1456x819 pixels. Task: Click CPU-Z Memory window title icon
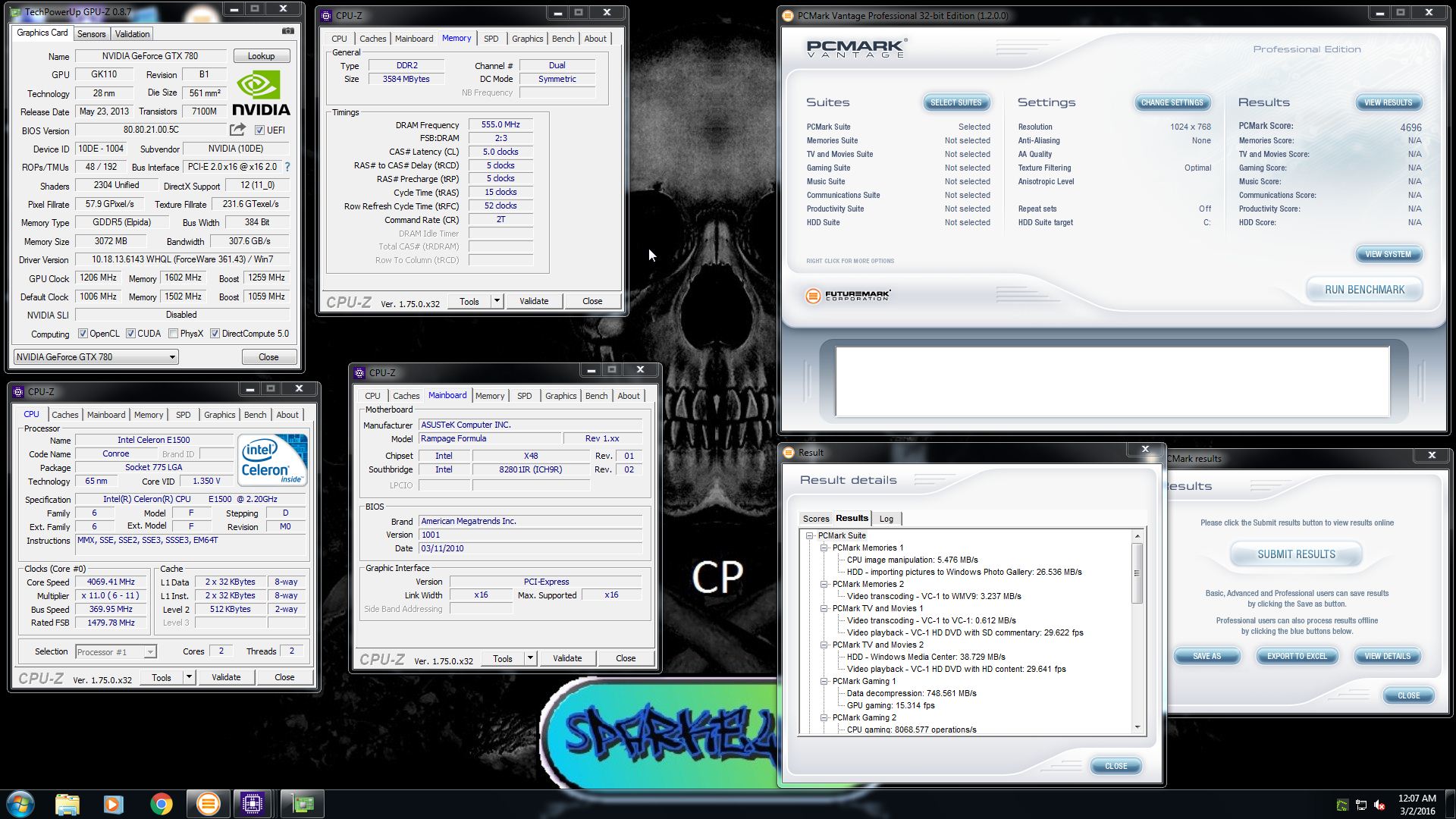tap(326, 15)
